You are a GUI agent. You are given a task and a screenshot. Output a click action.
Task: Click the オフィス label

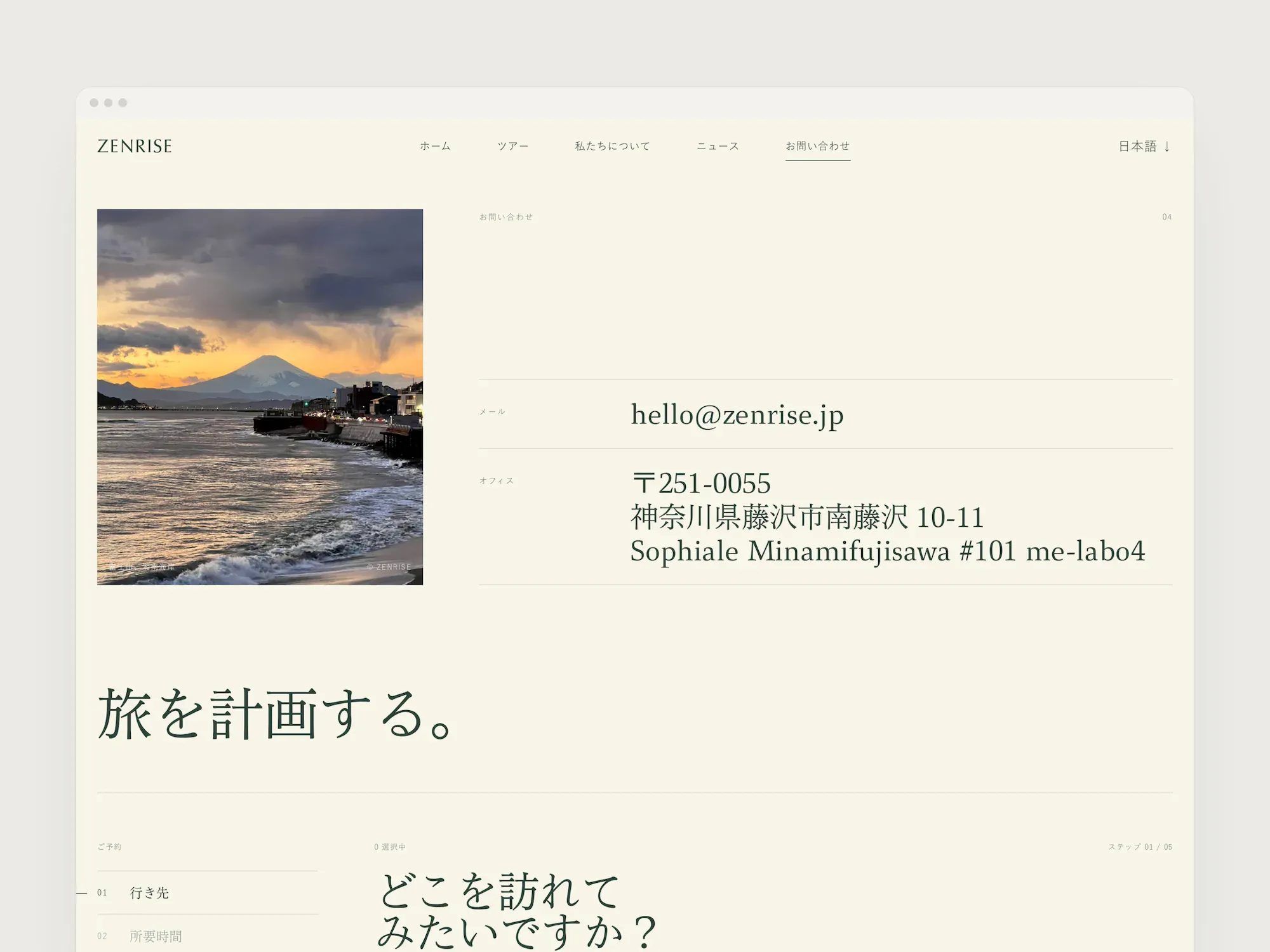click(497, 481)
